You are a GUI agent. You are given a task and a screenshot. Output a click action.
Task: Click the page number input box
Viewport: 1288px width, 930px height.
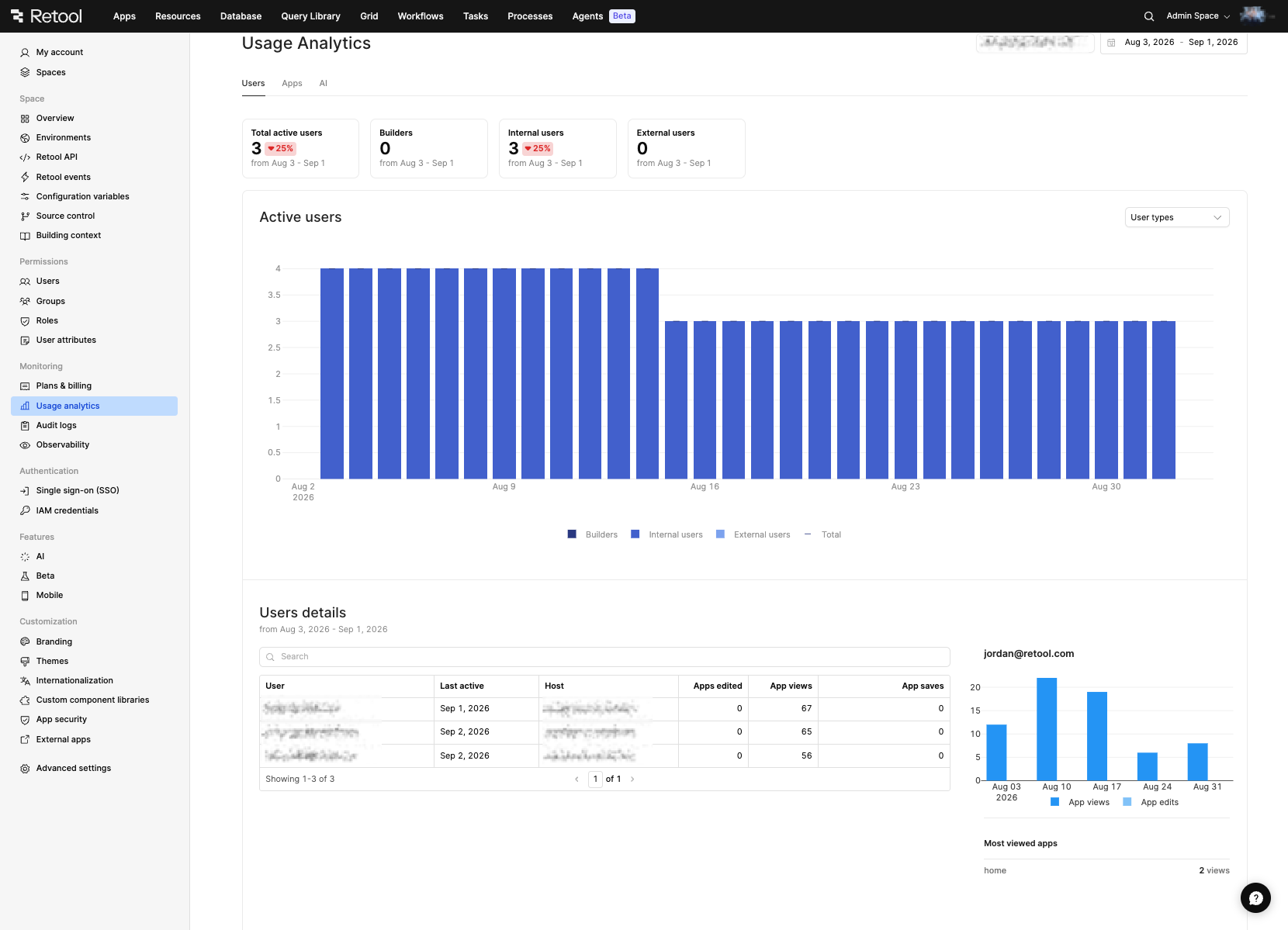pyautogui.click(x=595, y=780)
